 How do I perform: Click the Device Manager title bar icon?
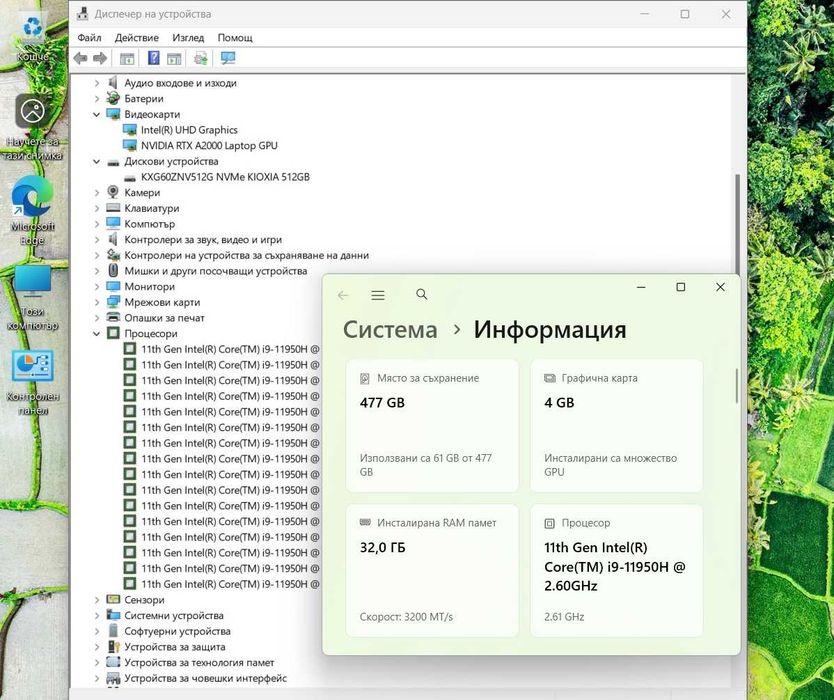[82, 14]
